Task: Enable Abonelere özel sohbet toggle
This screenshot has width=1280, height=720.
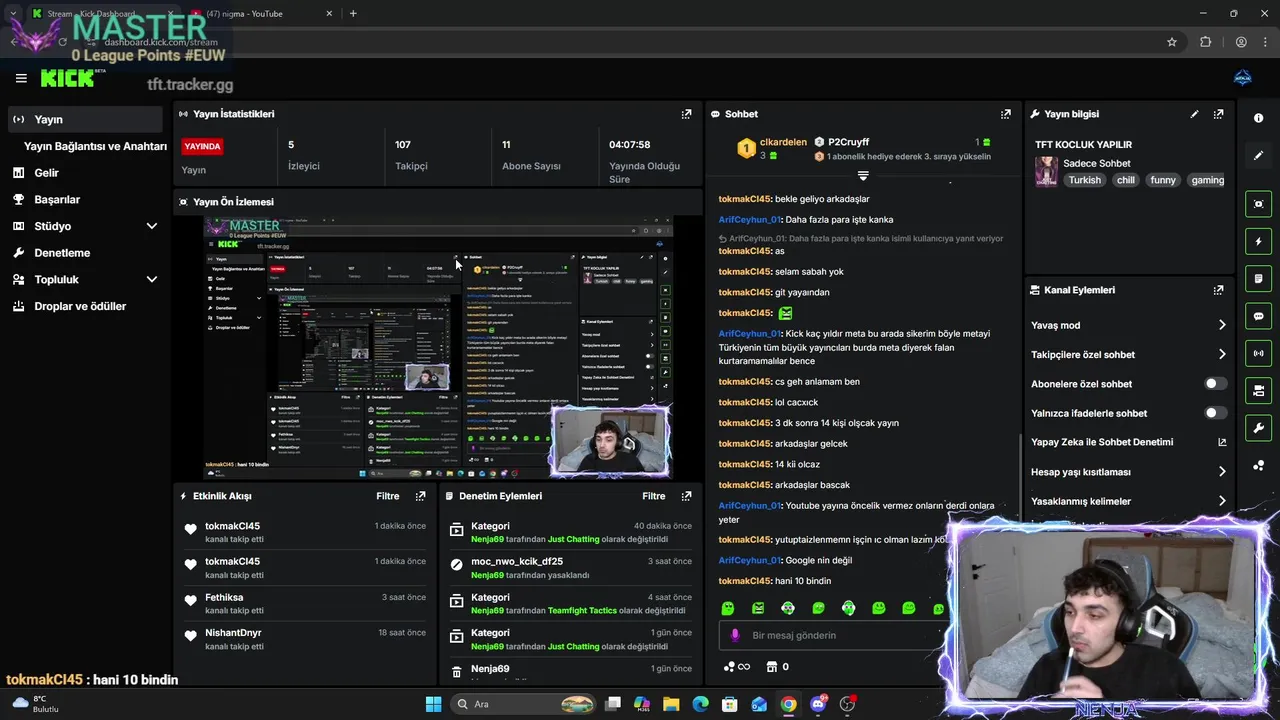Action: [1215, 384]
